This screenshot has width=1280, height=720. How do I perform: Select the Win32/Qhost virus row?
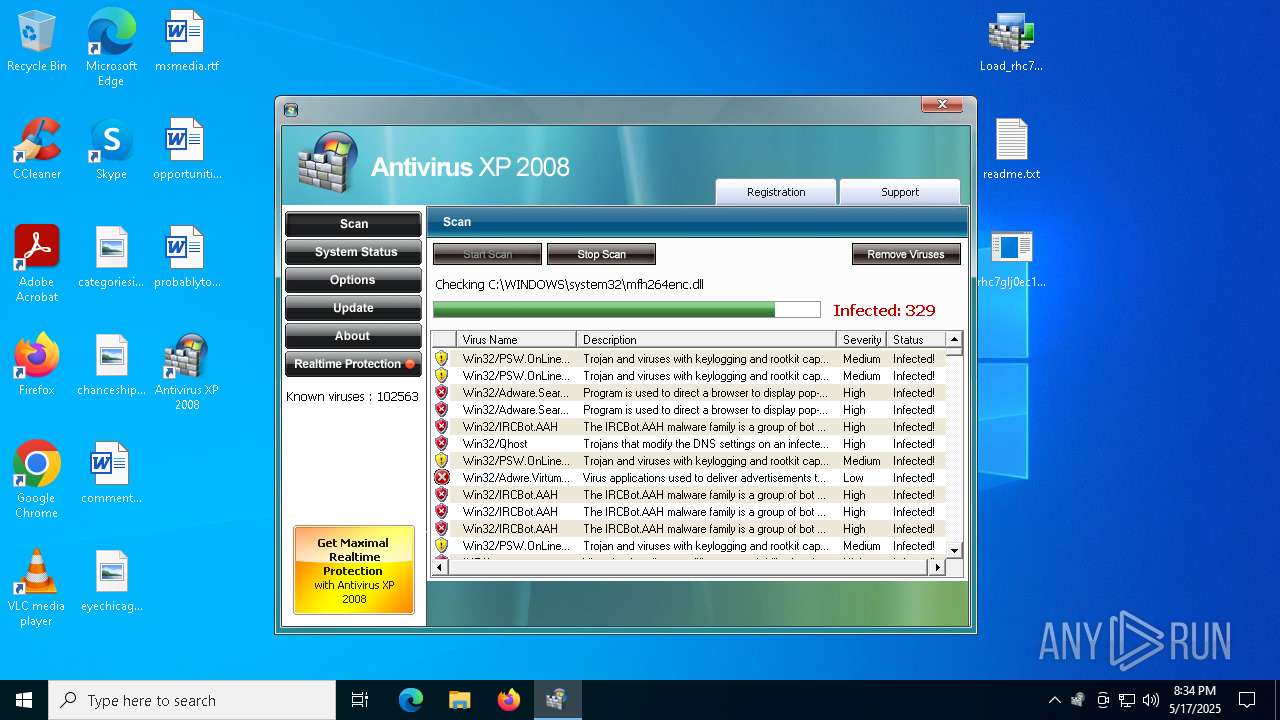point(688,444)
